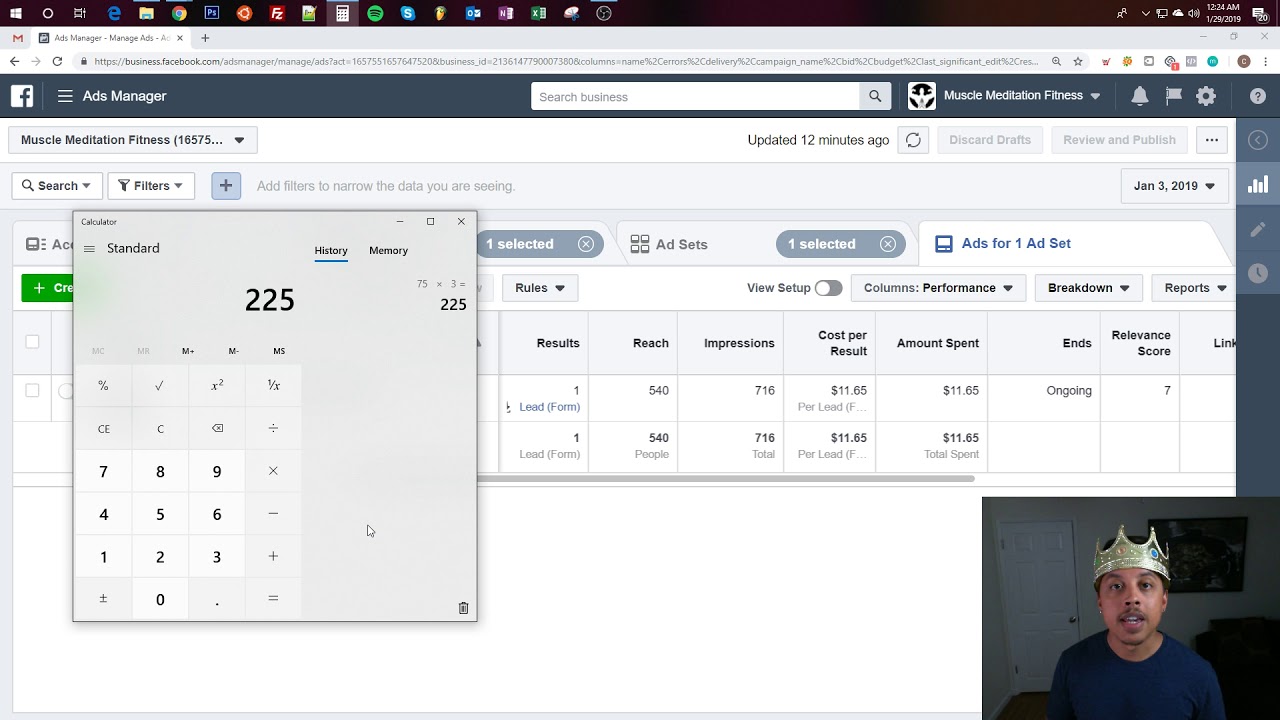Open Excel from the taskbar
Screen dimensions: 1280x720
click(x=538, y=13)
